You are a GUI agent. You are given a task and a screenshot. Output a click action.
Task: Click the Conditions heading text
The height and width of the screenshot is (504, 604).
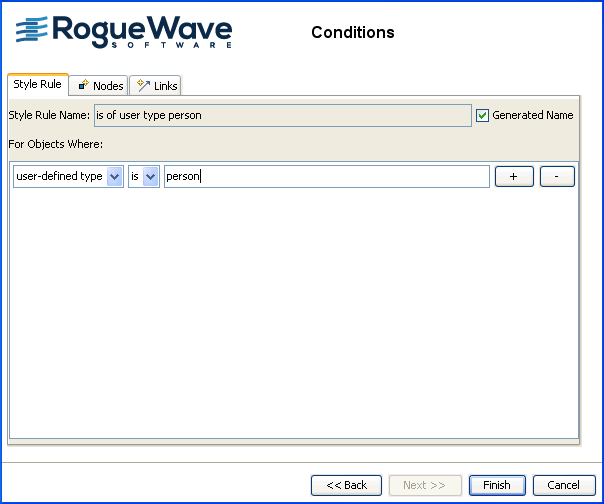coord(353,32)
